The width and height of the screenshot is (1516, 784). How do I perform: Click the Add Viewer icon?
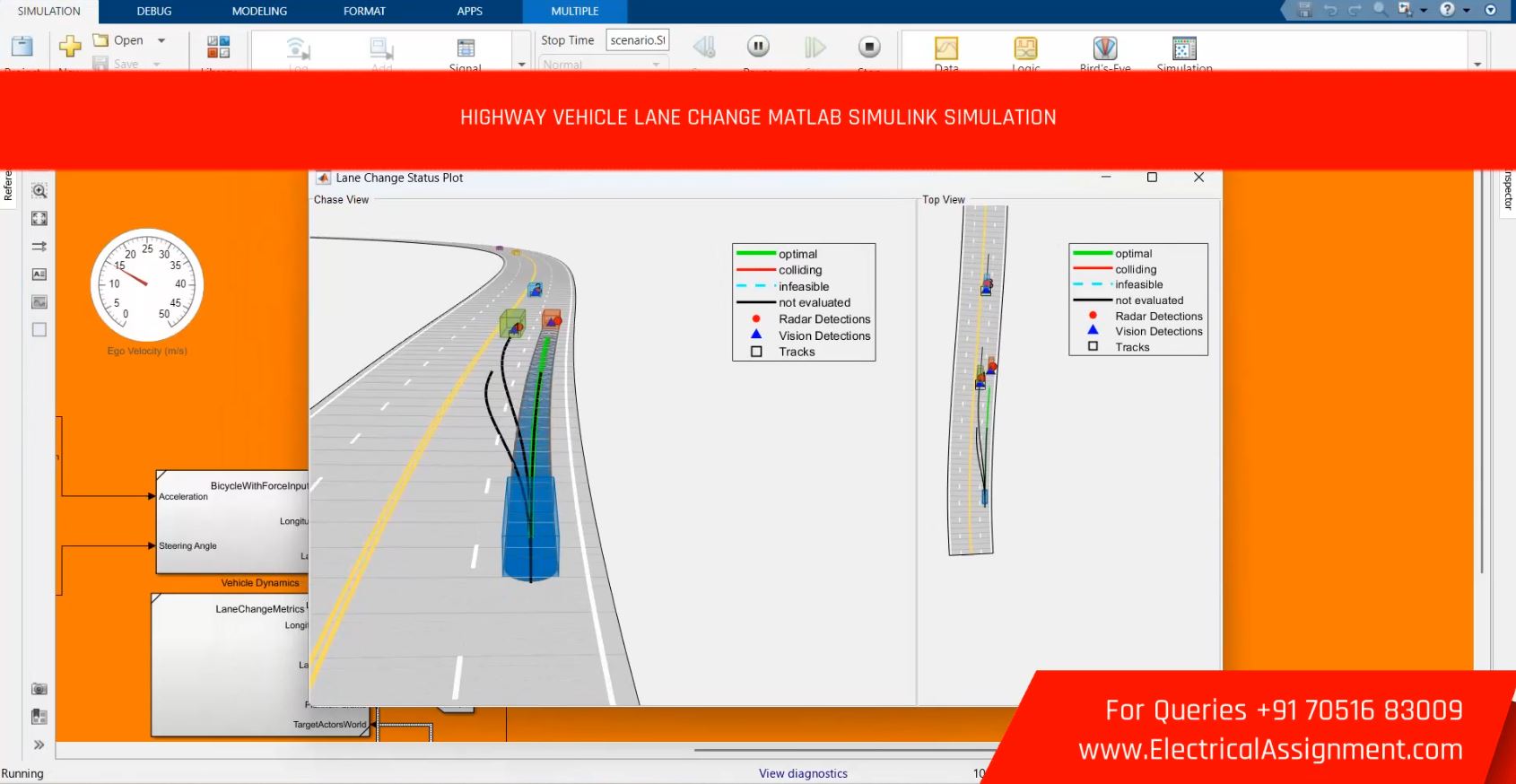[382, 48]
